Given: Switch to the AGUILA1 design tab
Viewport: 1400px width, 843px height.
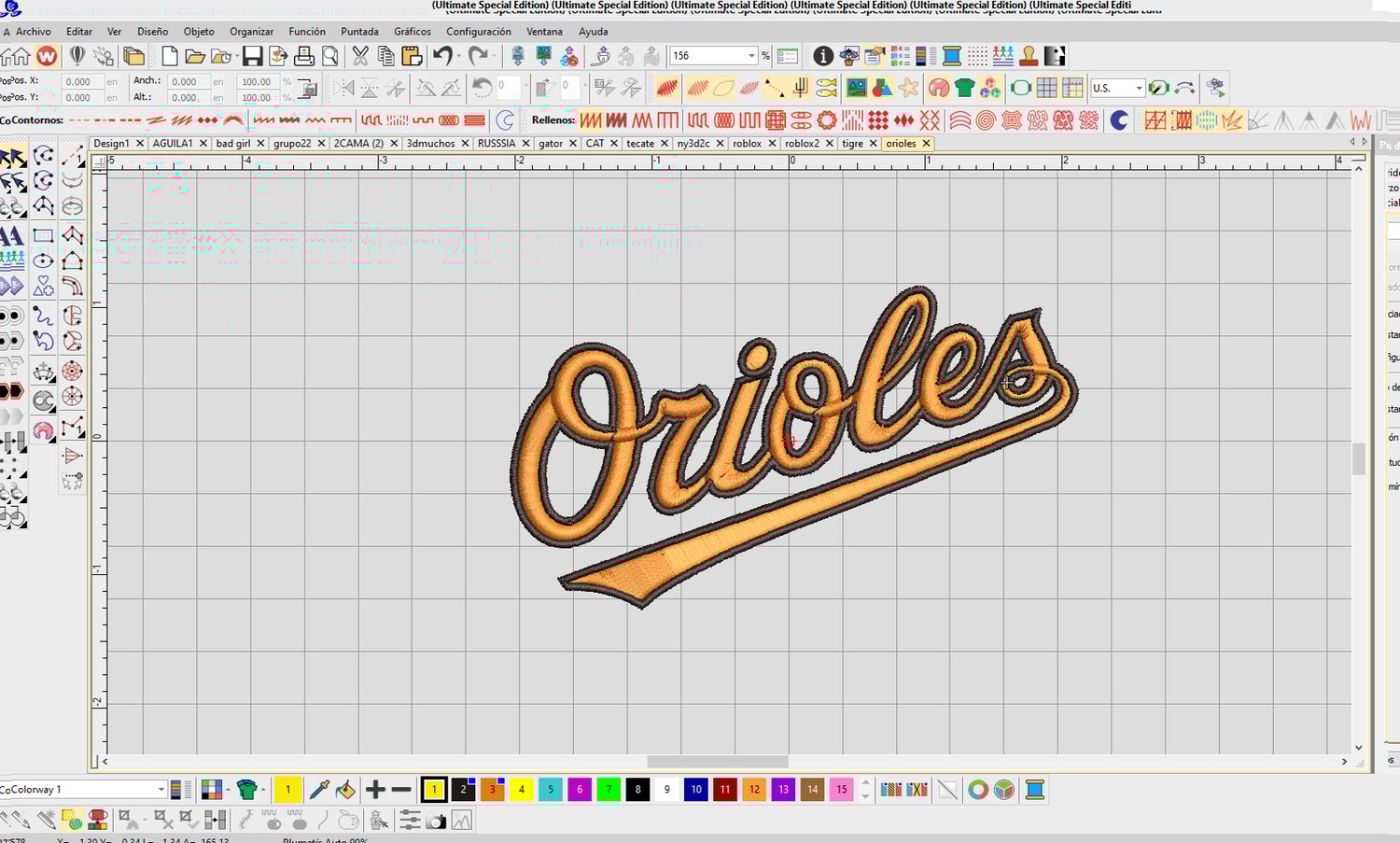Looking at the screenshot, I should point(173,144).
